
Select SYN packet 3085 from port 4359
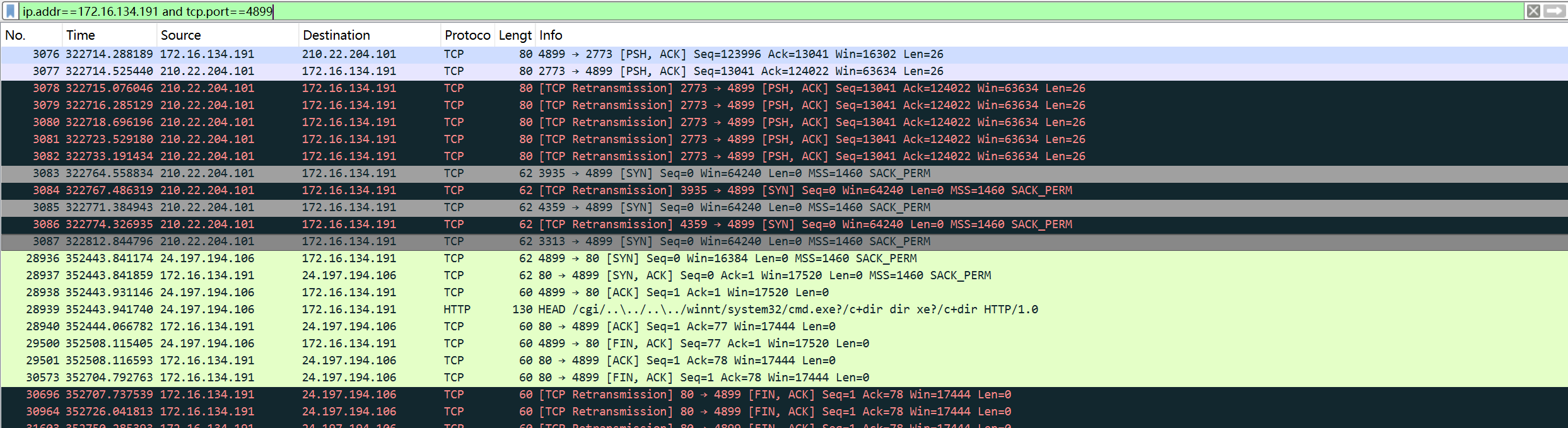pyautogui.click(x=784, y=207)
